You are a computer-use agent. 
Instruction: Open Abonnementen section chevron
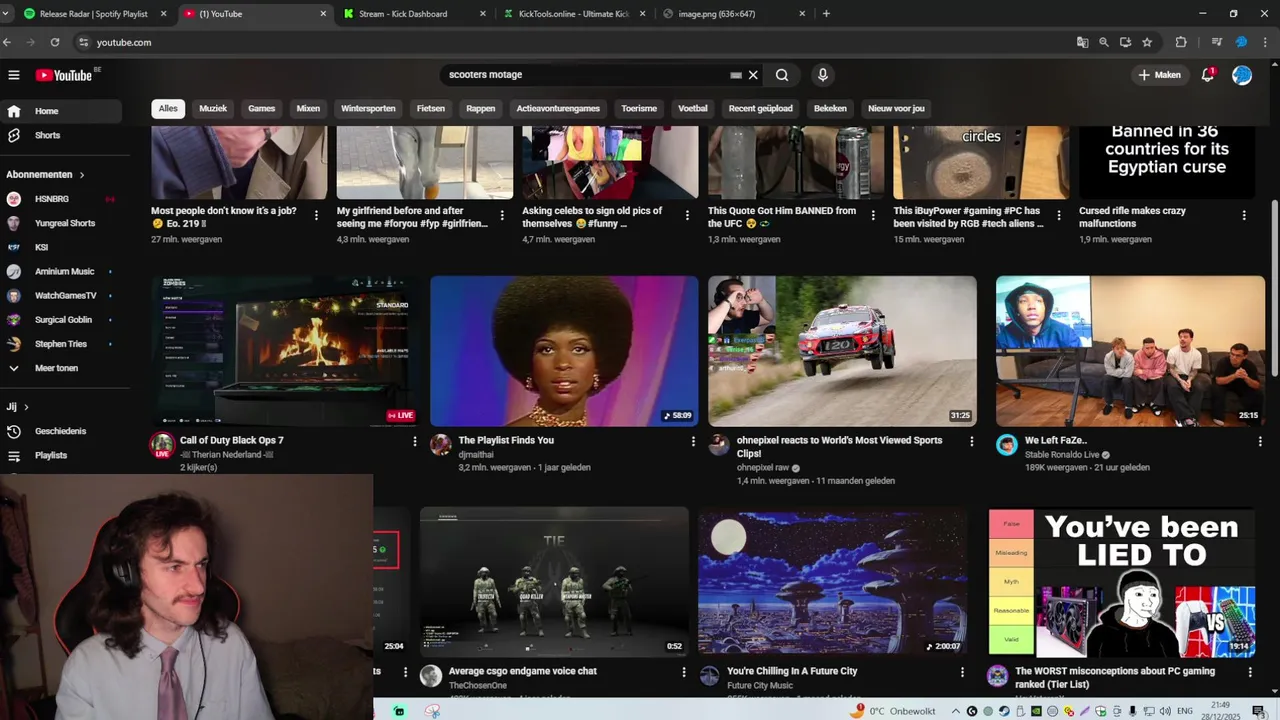[82, 175]
